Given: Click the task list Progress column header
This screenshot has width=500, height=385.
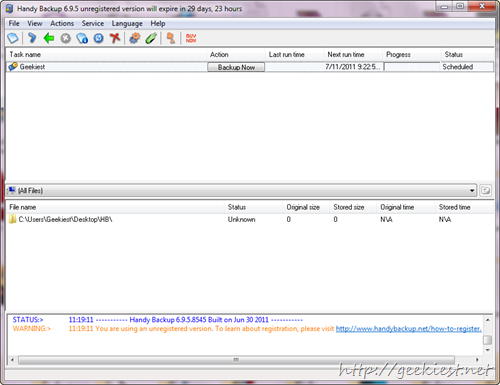Looking at the screenshot, I should pyautogui.click(x=412, y=55).
